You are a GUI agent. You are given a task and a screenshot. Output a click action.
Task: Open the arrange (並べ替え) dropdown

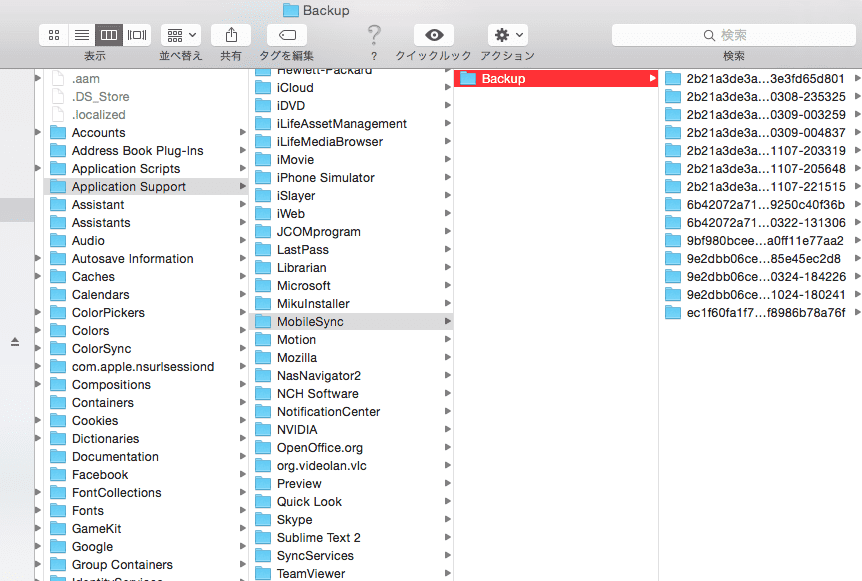point(181,35)
